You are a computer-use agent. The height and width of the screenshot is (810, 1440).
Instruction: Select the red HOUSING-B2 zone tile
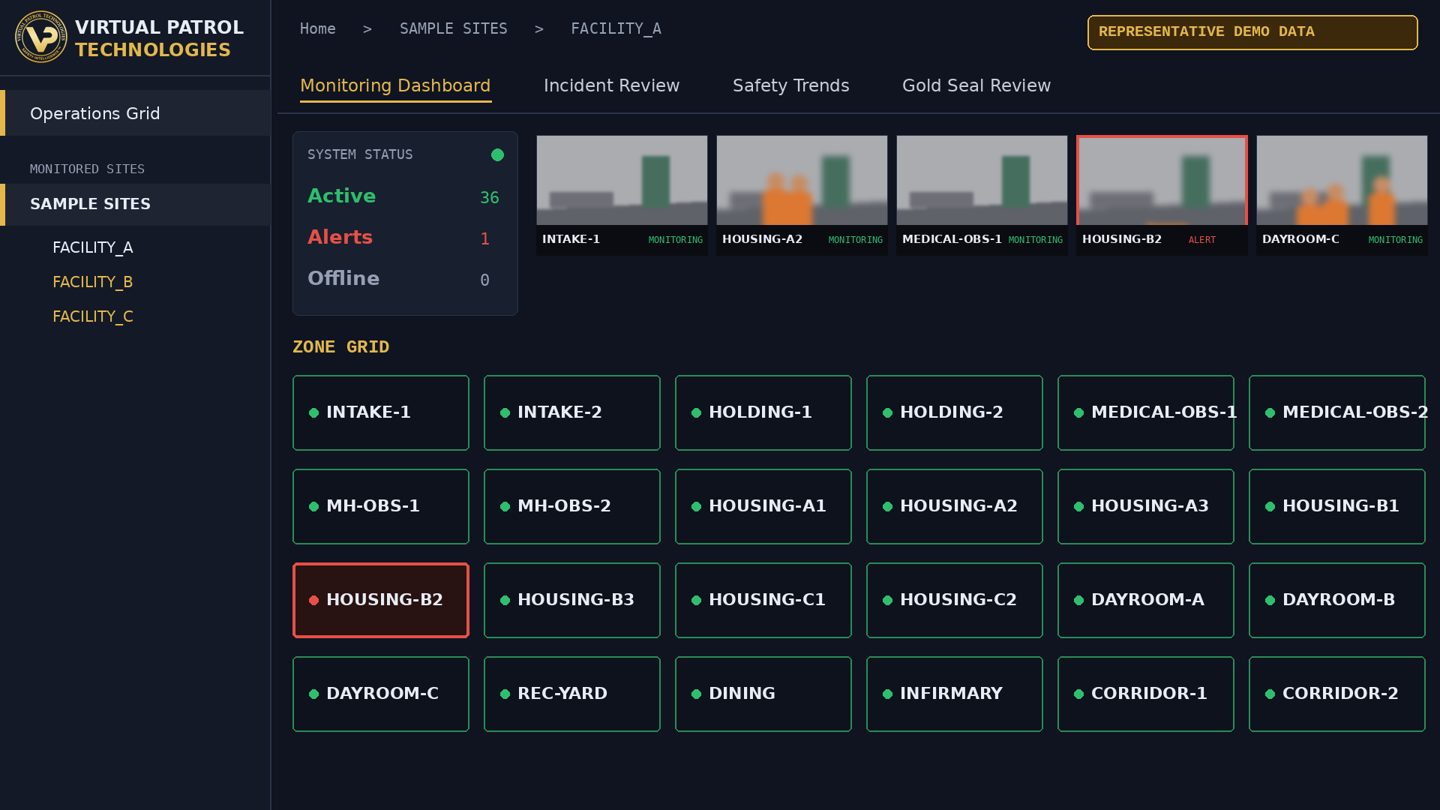coord(381,600)
